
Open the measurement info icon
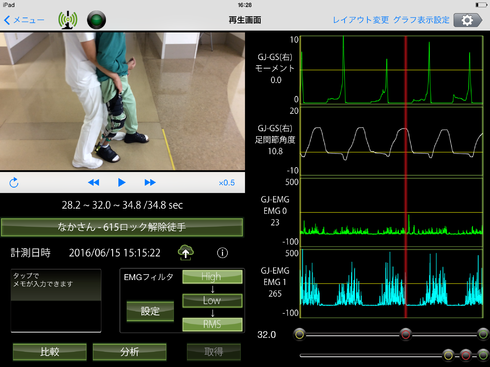222,253
